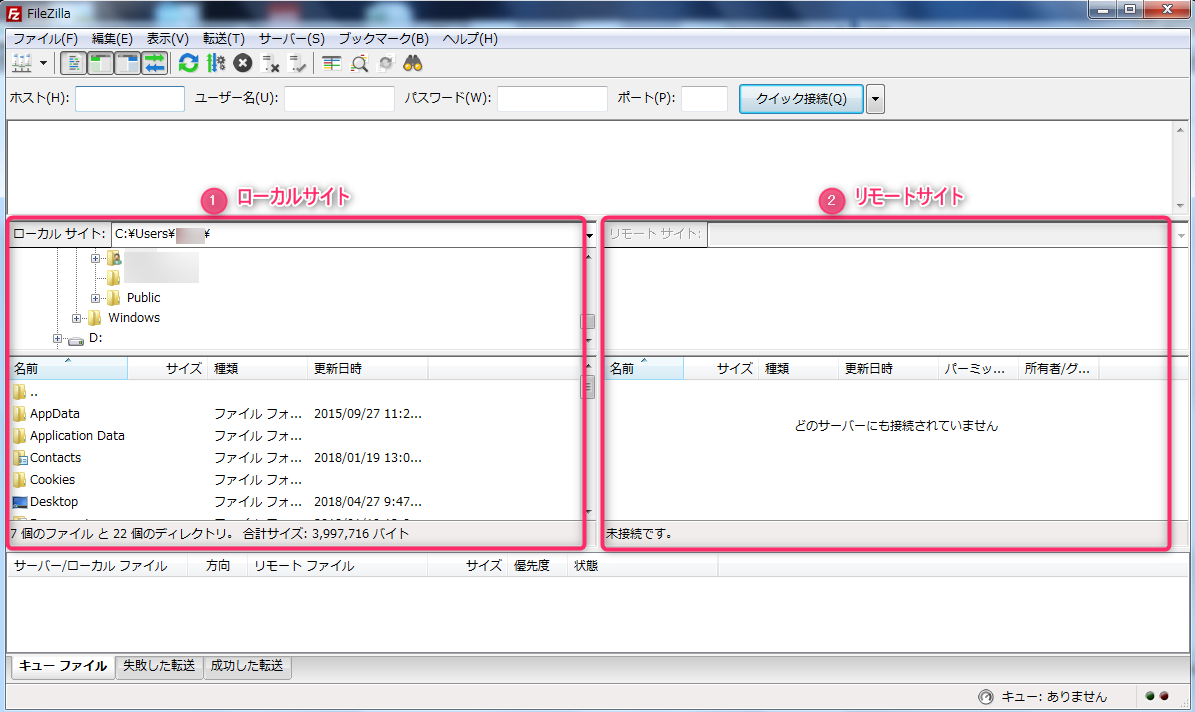Toggle directory comparison
Image resolution: width=1195 pixels, height=712 pixels.
point(359,63)
